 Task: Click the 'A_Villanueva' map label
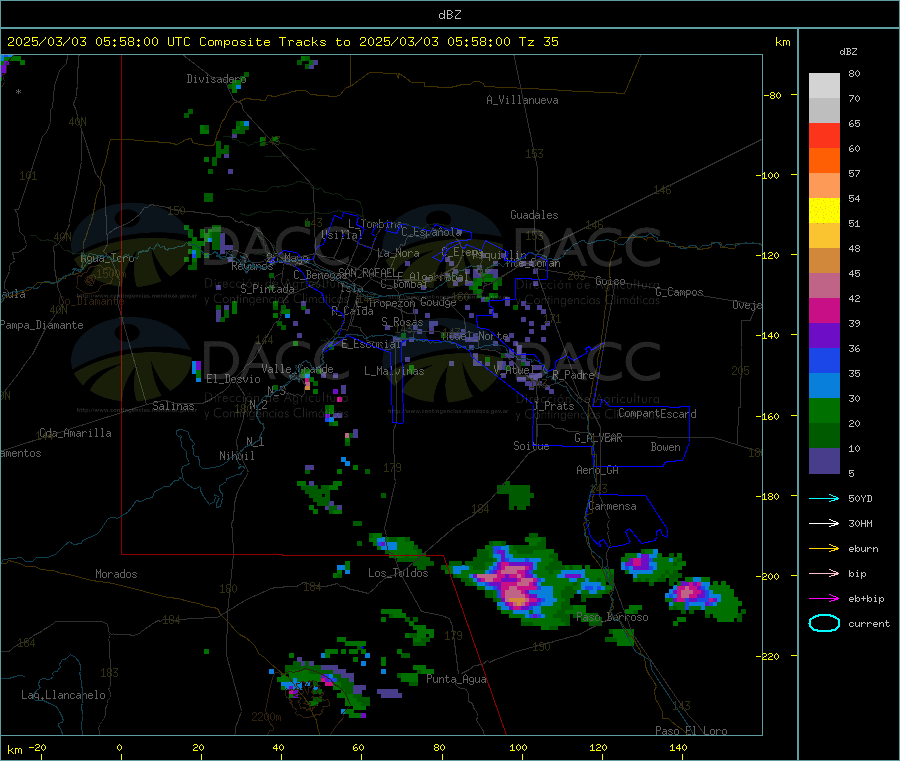tap(522, 100)
